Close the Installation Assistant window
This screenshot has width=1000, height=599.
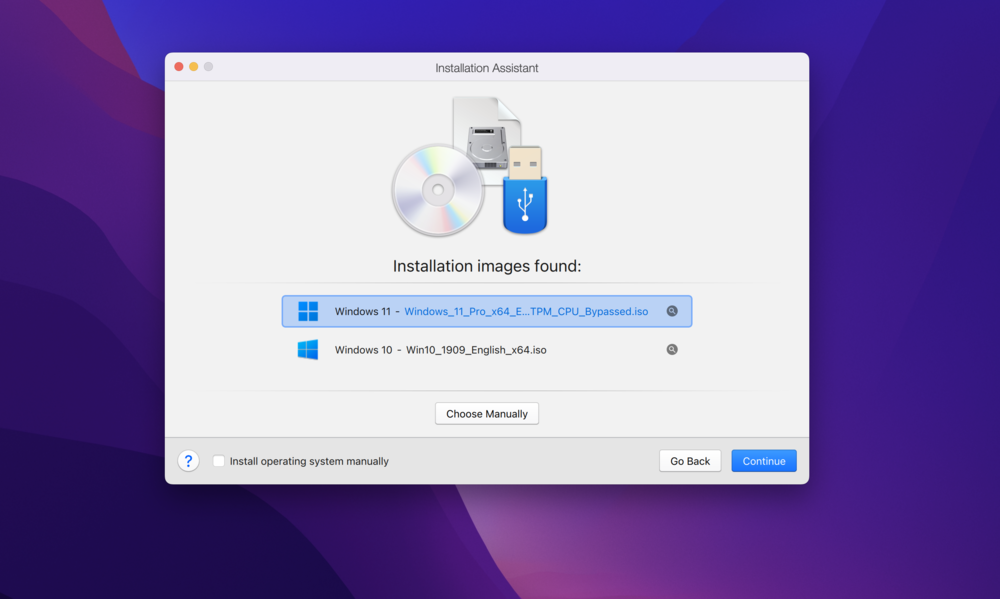(179, 66)
